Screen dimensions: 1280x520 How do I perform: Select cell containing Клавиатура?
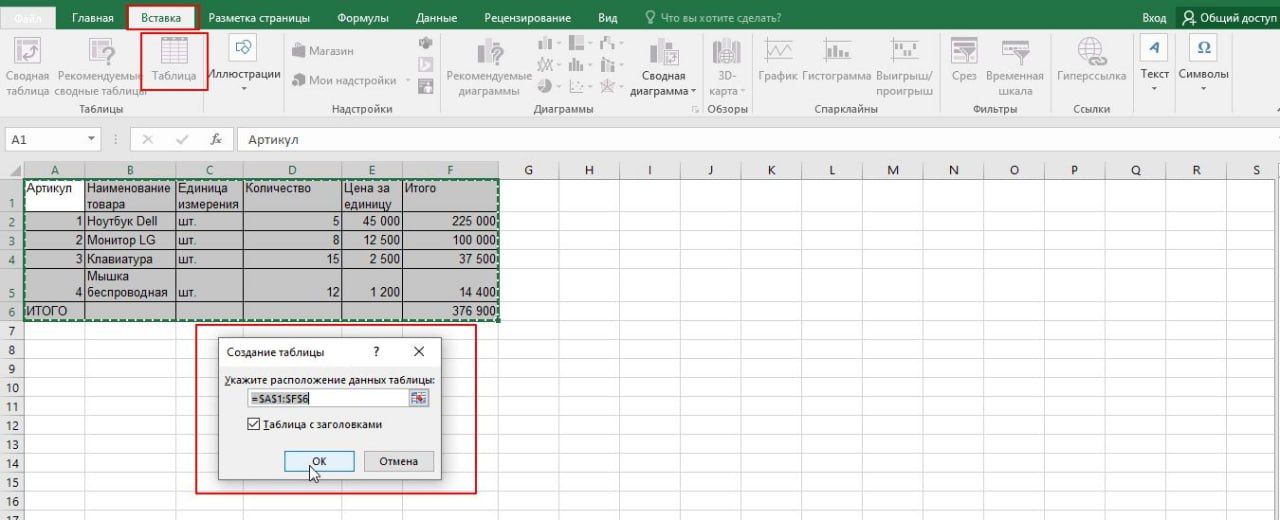pyautogui.click(x=130, y=259)
